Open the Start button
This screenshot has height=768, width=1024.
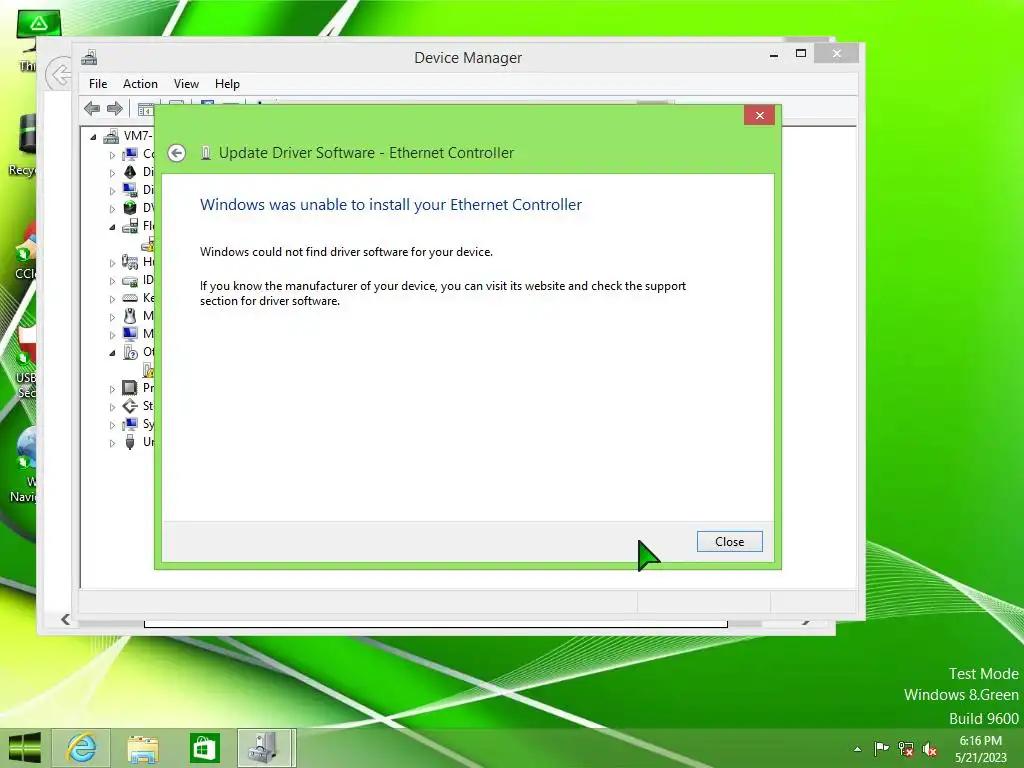click(x=25, y=748)
